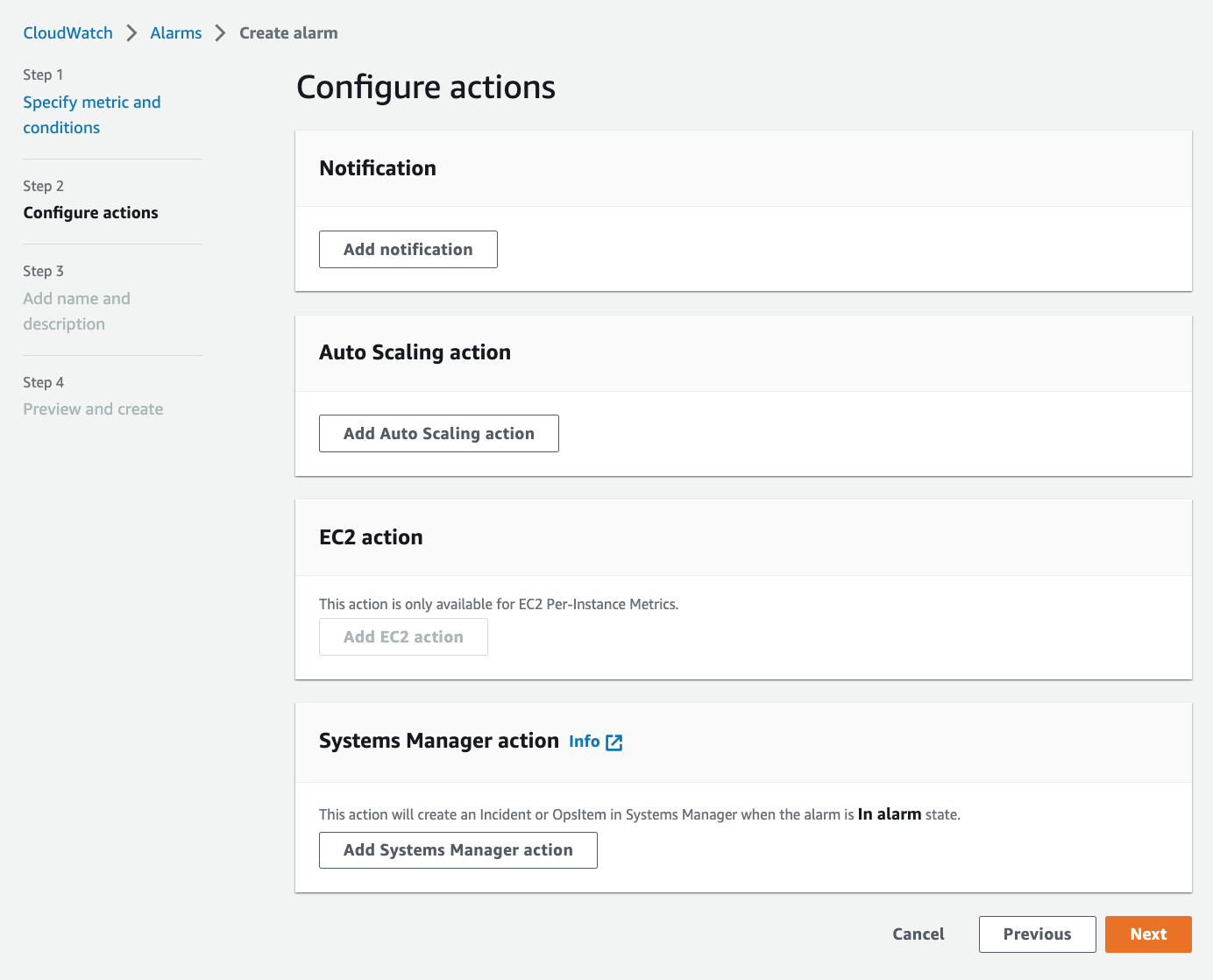Click the Auto Scaling action heading
The width and height of the screenshot is (1213, 980).
[x=415, y=352]
